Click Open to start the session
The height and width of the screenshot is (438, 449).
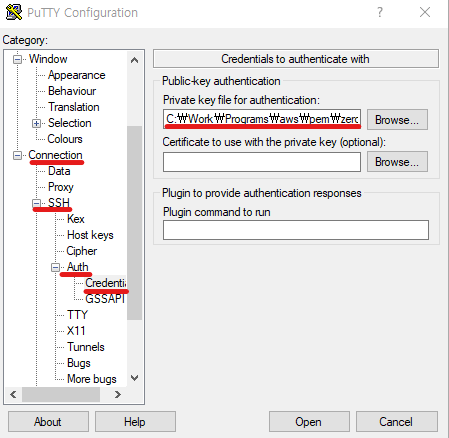tap(309, 422)
